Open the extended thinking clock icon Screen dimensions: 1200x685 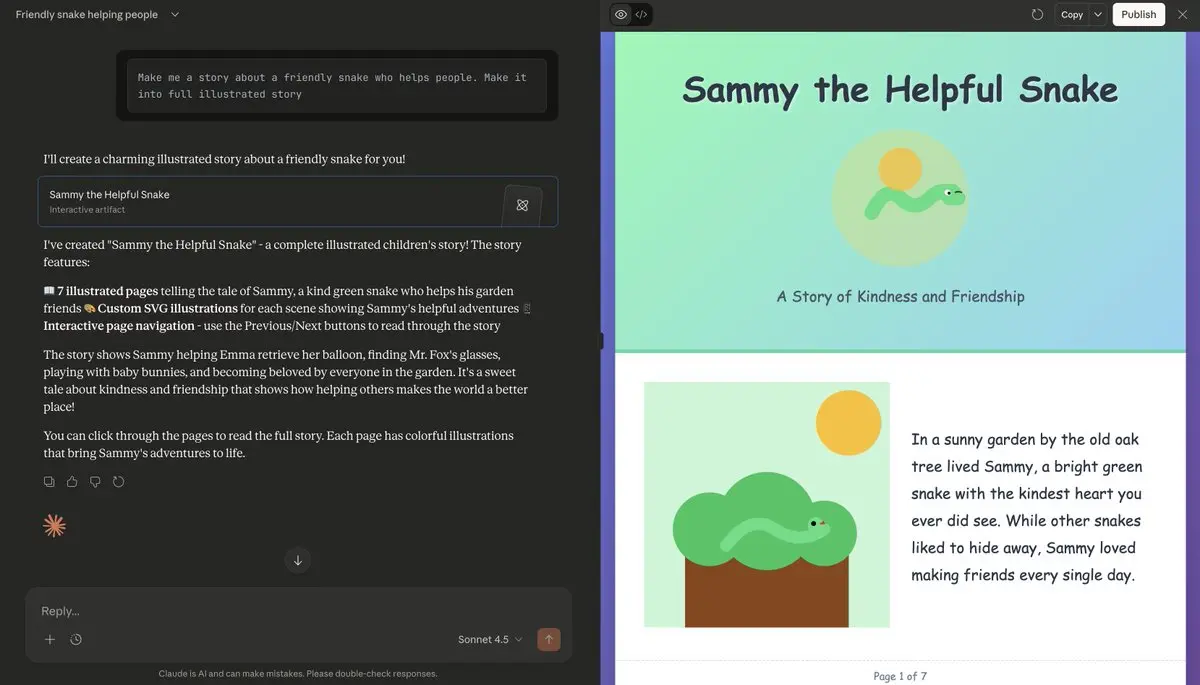(76, 639)
